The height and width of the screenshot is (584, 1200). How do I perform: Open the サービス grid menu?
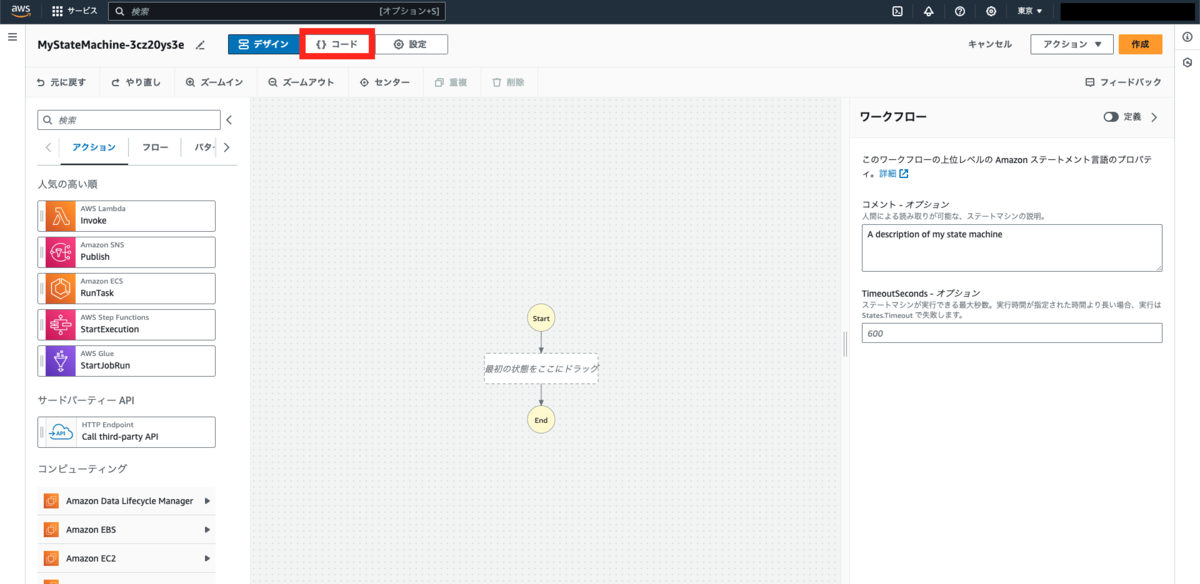[x=75, y=11]
